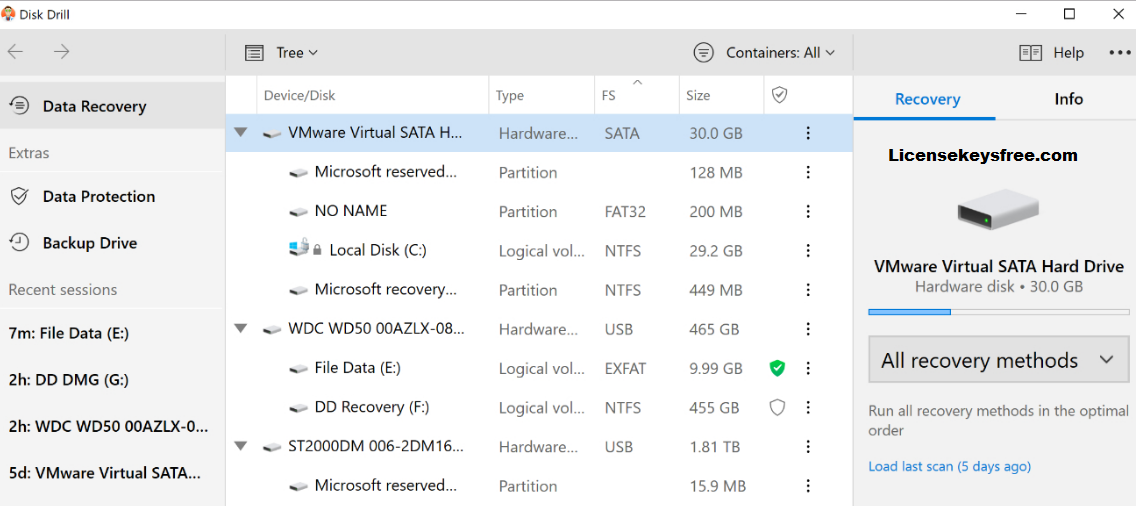Click the Data Recovery sidebar icon
Viewport: 1136px width, 506px height.
(x=20, y=106)
